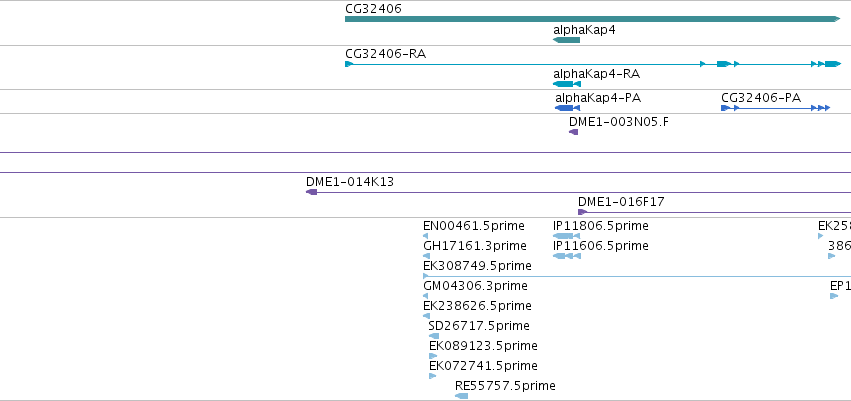This screenshot has width=851, height=401.
Task: Click the EK238626.5prime label
Action: [x=477, y=305]
